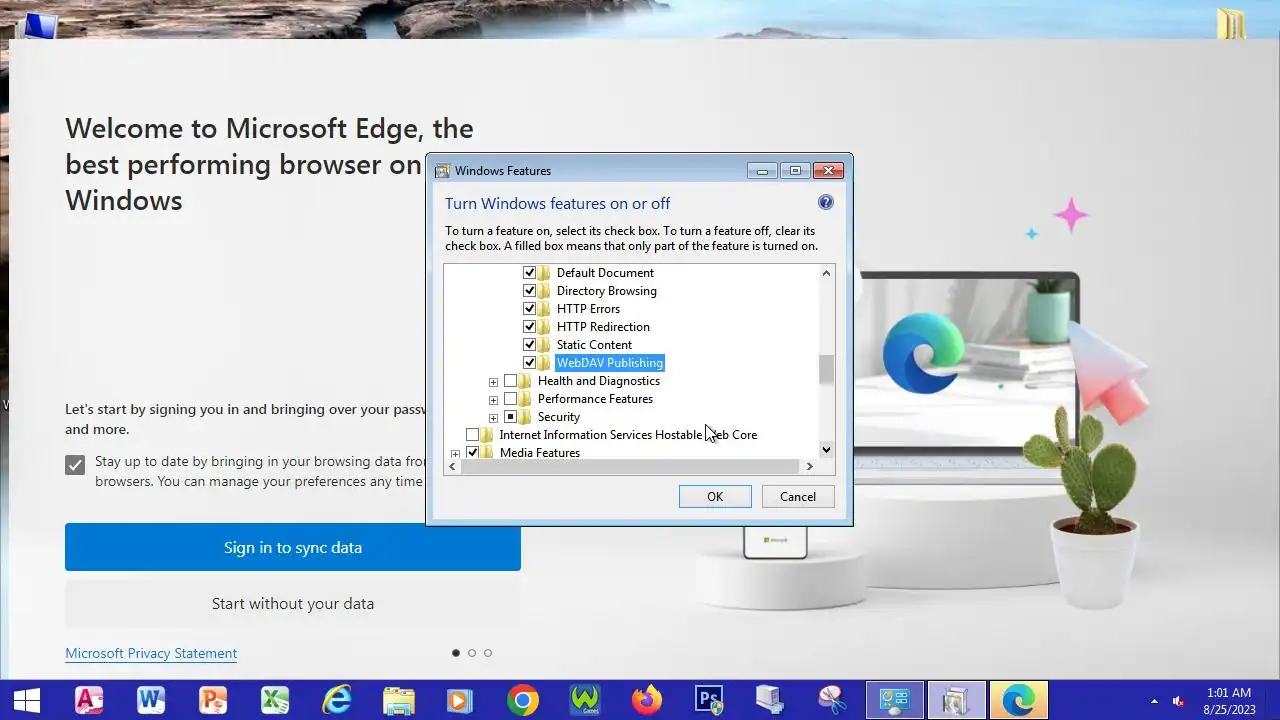Launch Microsoft Word from the taskbar

[x=151, y=699]
